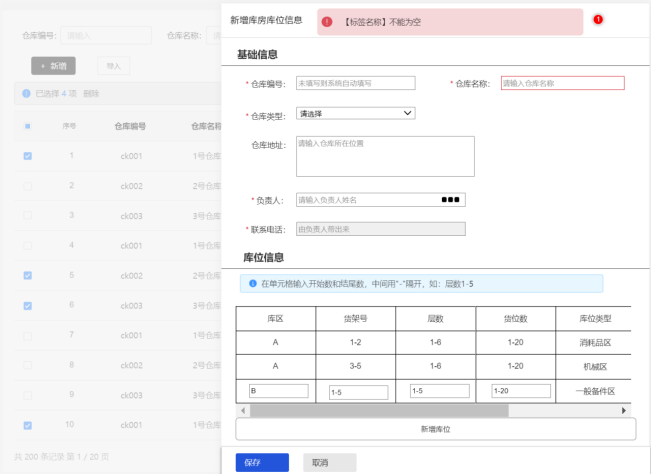Click the 仓库编号 column header in list

(130, 126)
